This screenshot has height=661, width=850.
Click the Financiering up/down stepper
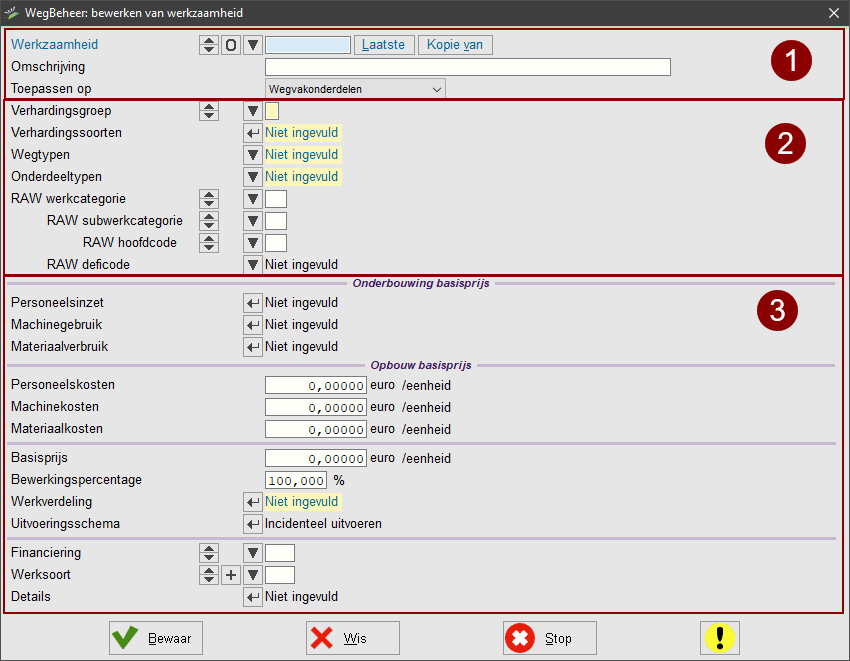209,553
